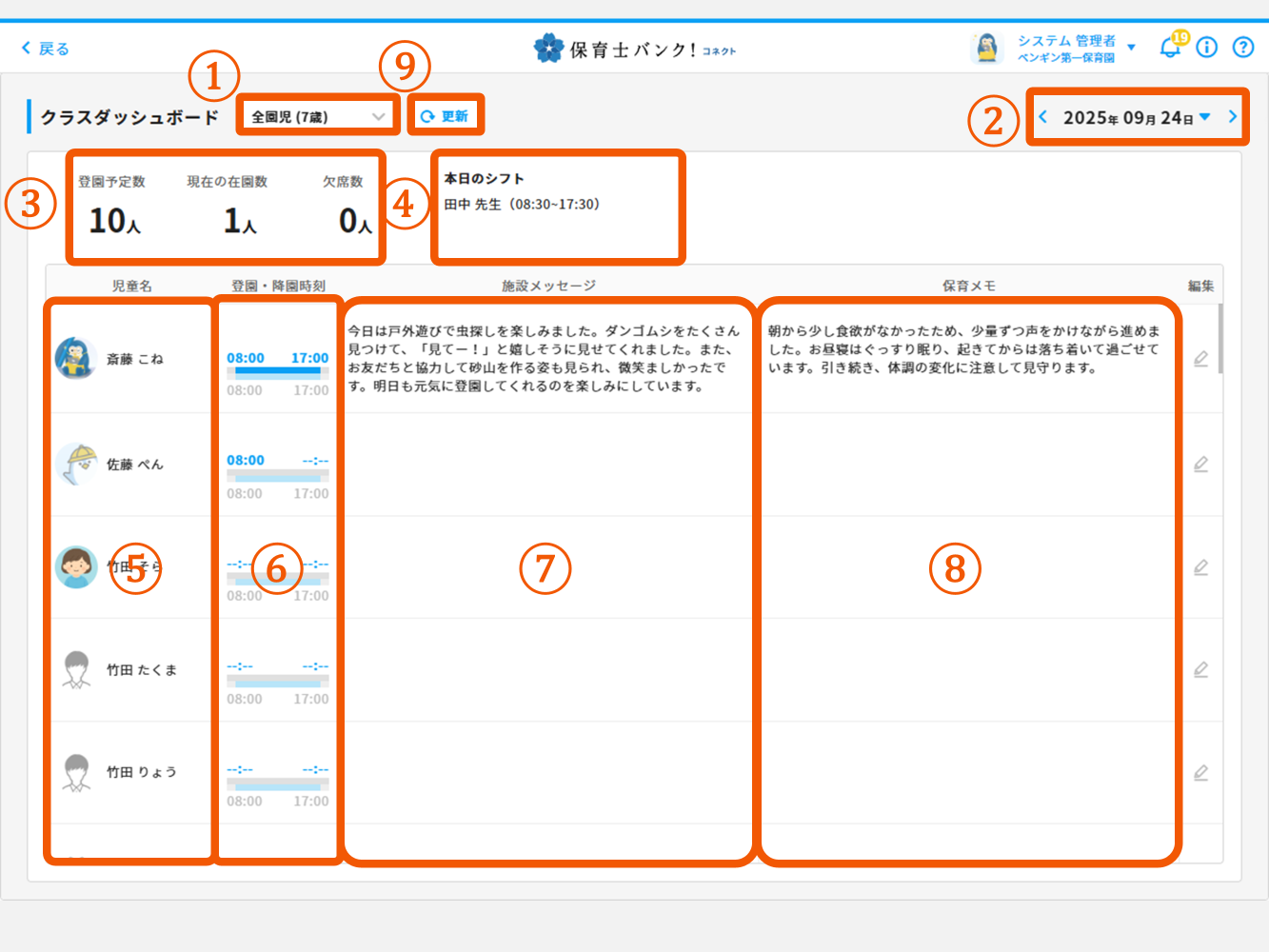
Task: Click the 戻る back link
Action: tap(46, 49)
